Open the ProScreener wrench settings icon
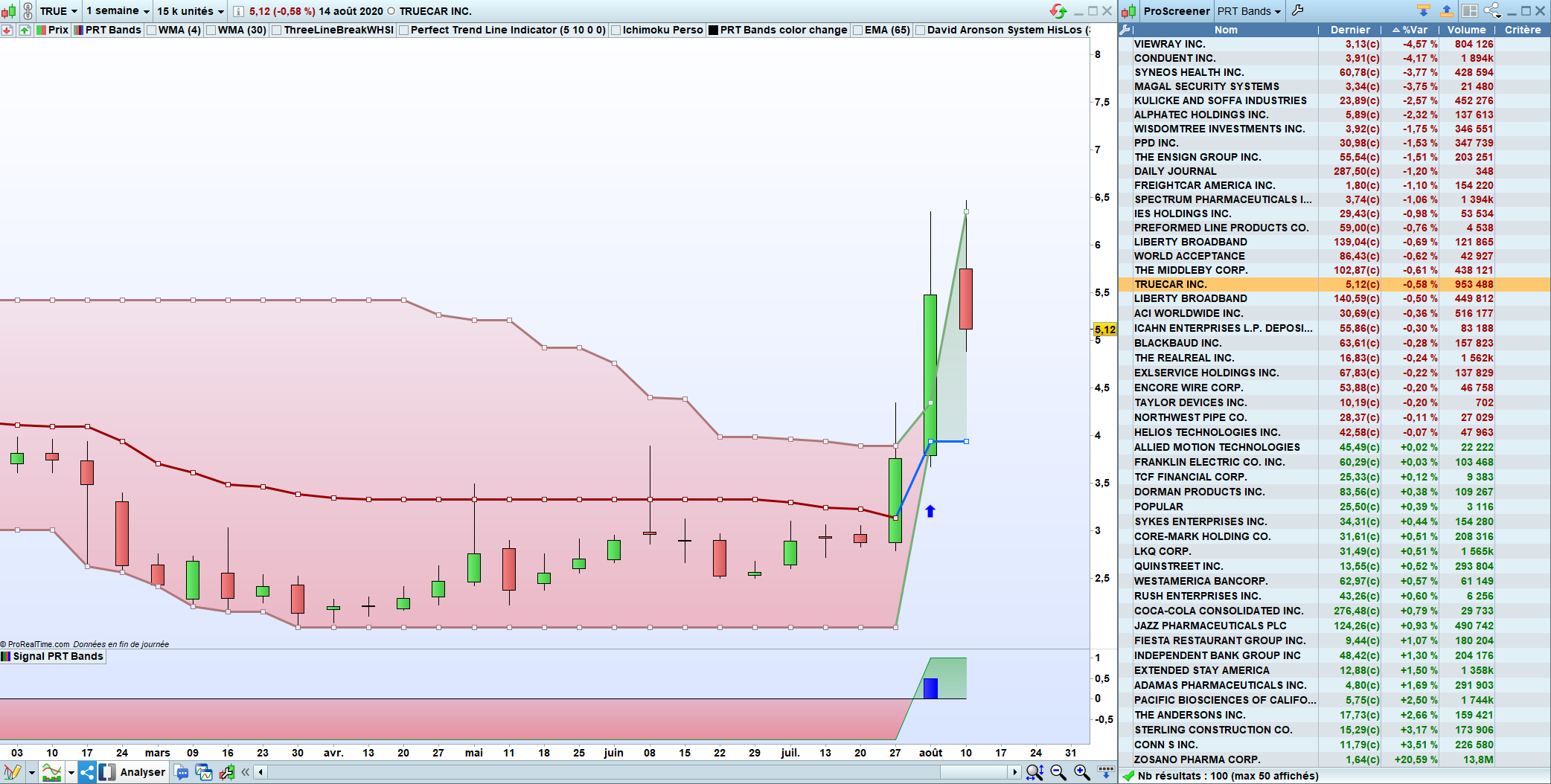Screen dimensions: 1551x784 1298,10
